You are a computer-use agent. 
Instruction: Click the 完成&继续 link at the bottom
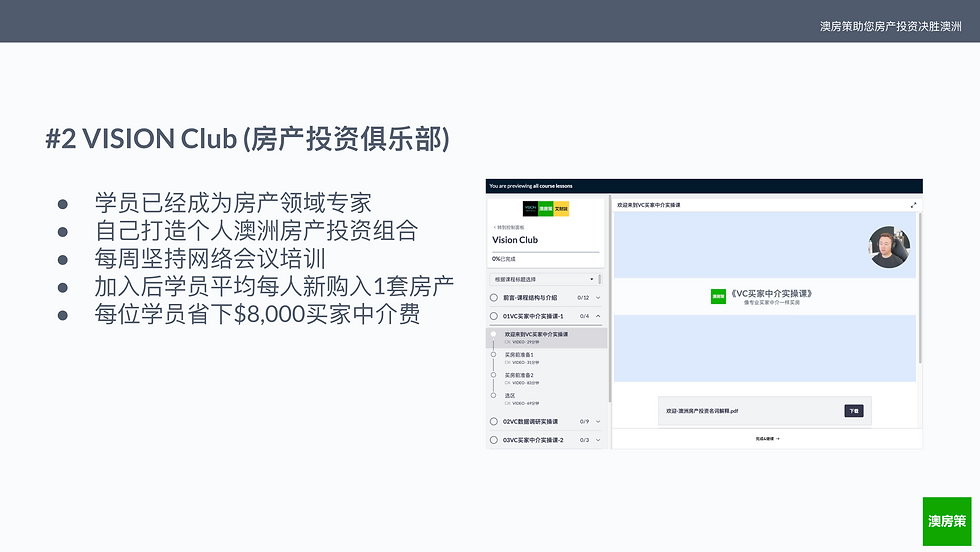click(768, 439)
